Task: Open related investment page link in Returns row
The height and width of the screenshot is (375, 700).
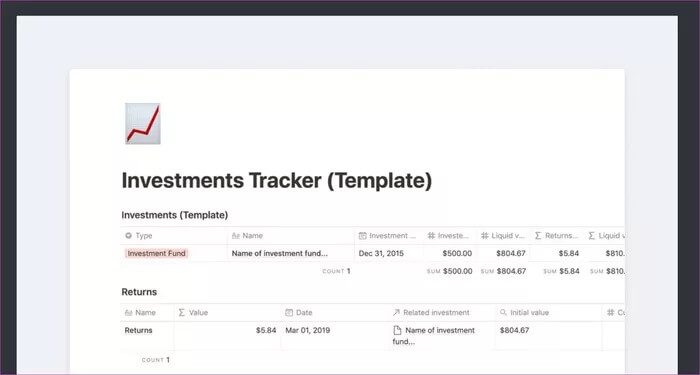Action: point(433,336)
